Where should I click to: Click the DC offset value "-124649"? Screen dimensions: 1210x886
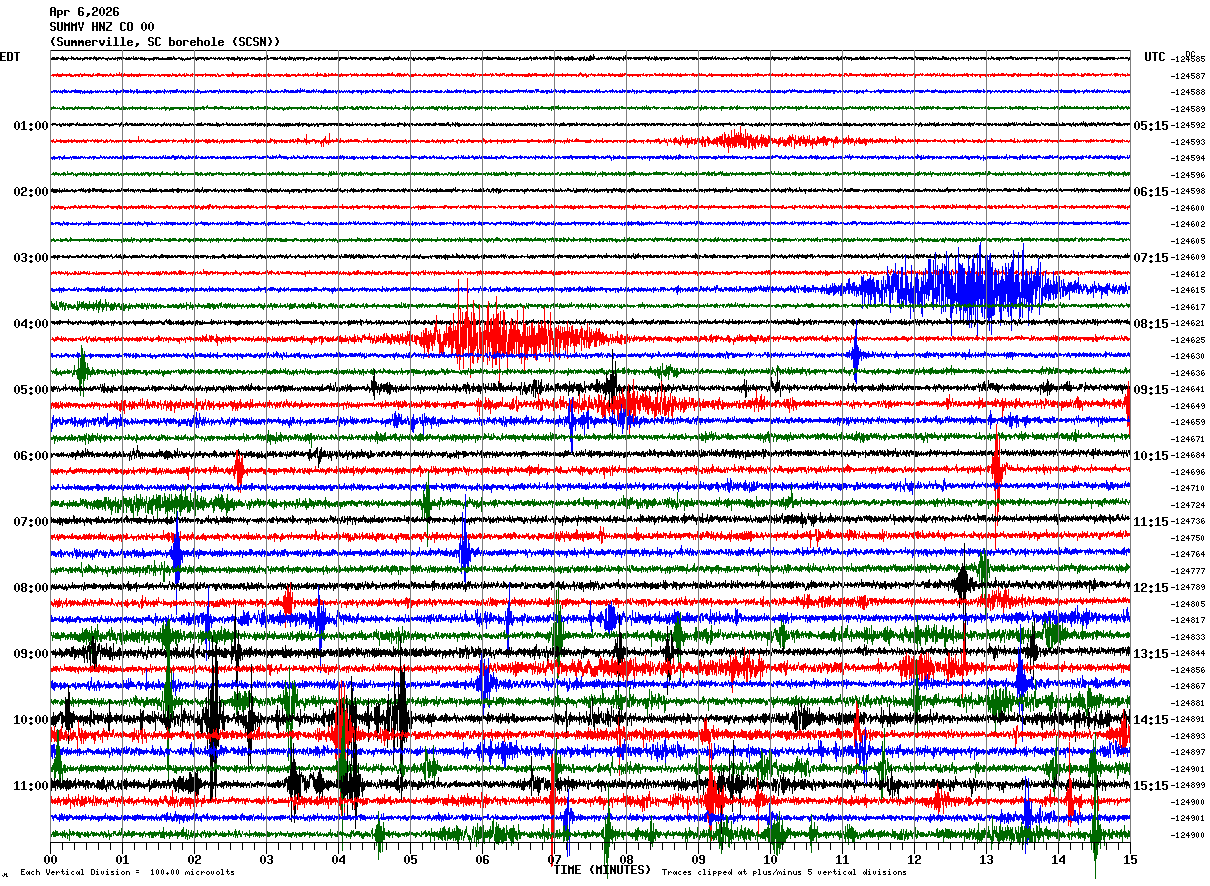[x=1187, y=406]
